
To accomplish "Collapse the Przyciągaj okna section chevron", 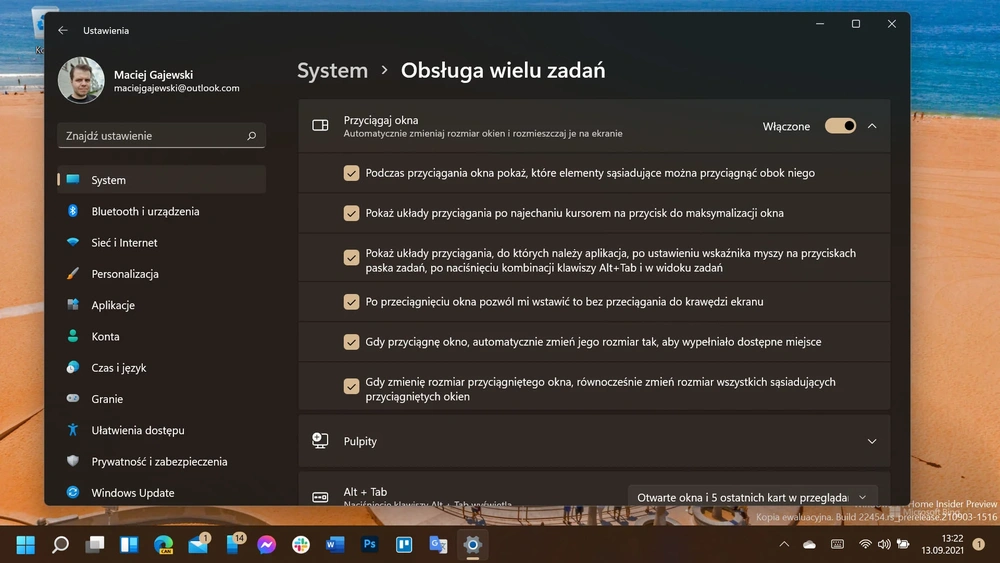I will tap(872, 126).
